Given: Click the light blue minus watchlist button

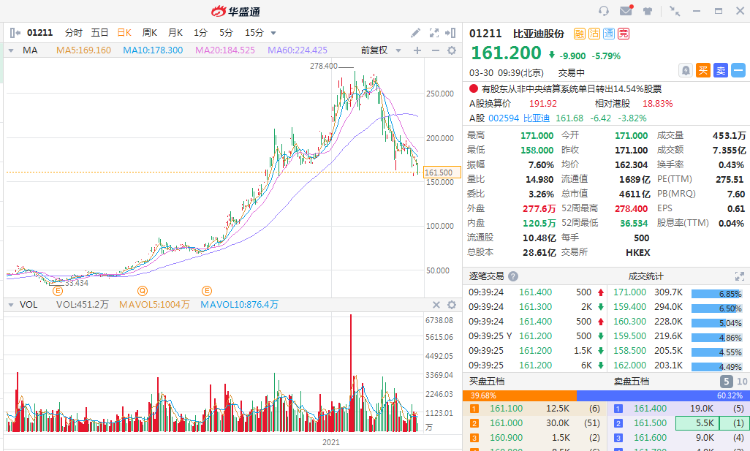Looking at the screenshot, I should pos(739,71).
